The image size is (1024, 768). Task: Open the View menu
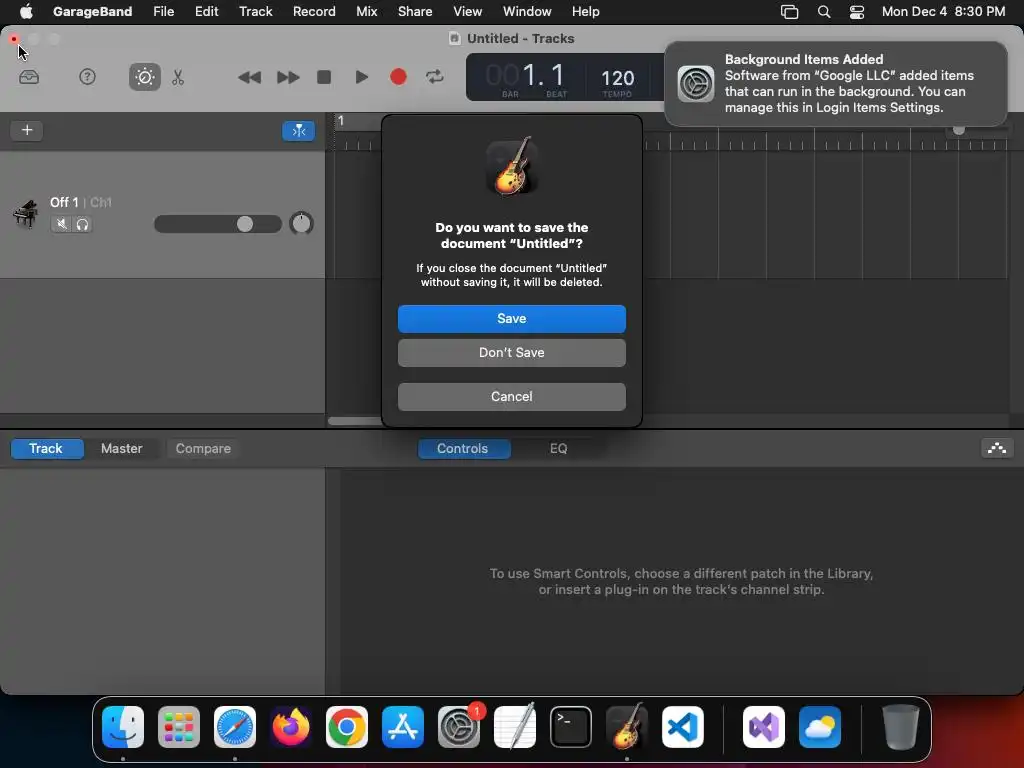tap(468, 11)
